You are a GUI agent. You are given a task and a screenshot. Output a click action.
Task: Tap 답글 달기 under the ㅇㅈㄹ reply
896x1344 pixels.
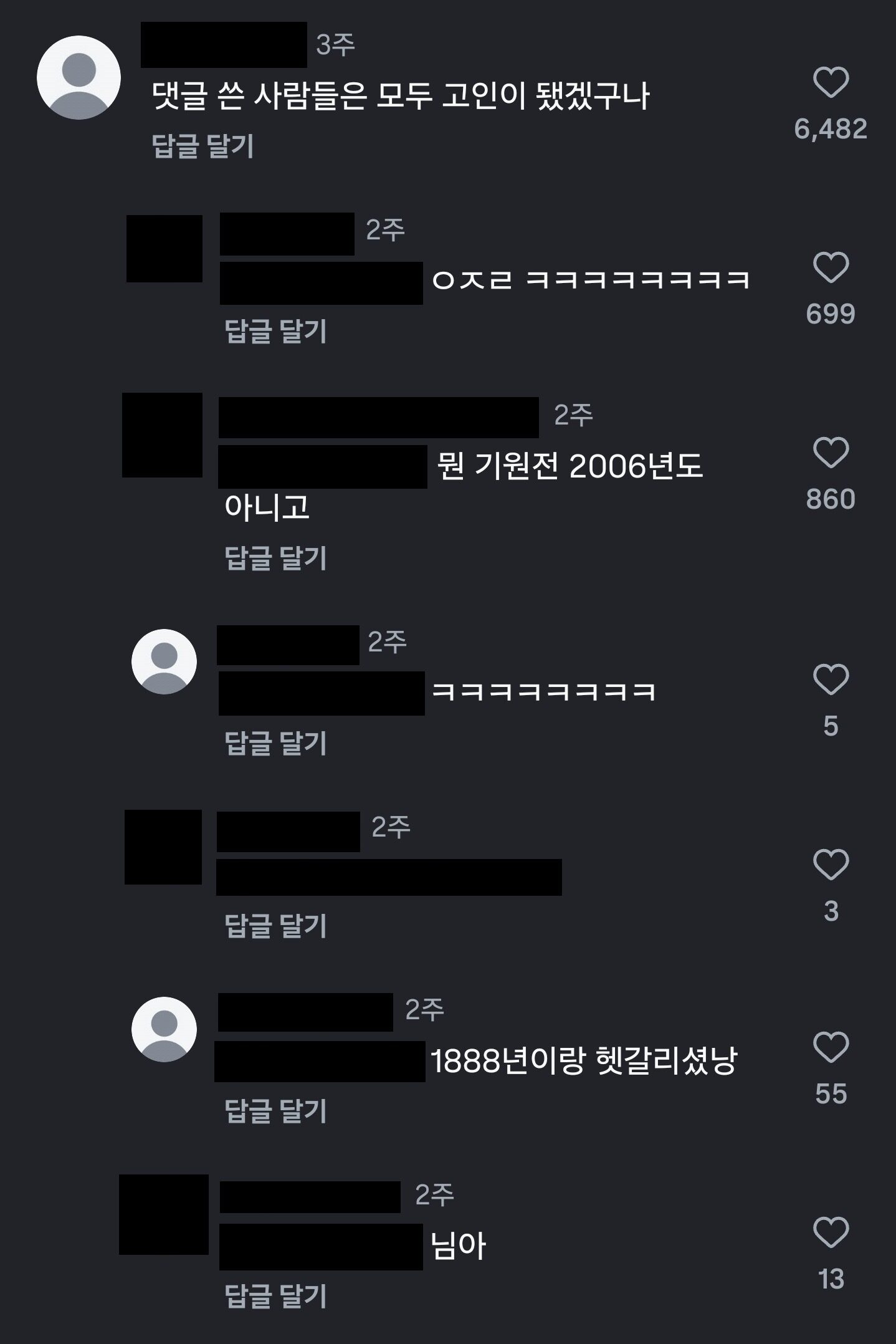[275, 331]
